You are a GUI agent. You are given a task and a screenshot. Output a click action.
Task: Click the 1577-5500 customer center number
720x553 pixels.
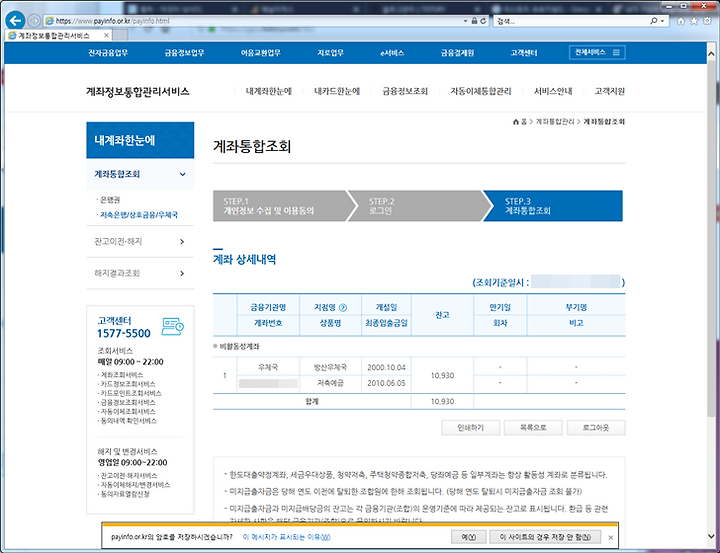[124, 333]
